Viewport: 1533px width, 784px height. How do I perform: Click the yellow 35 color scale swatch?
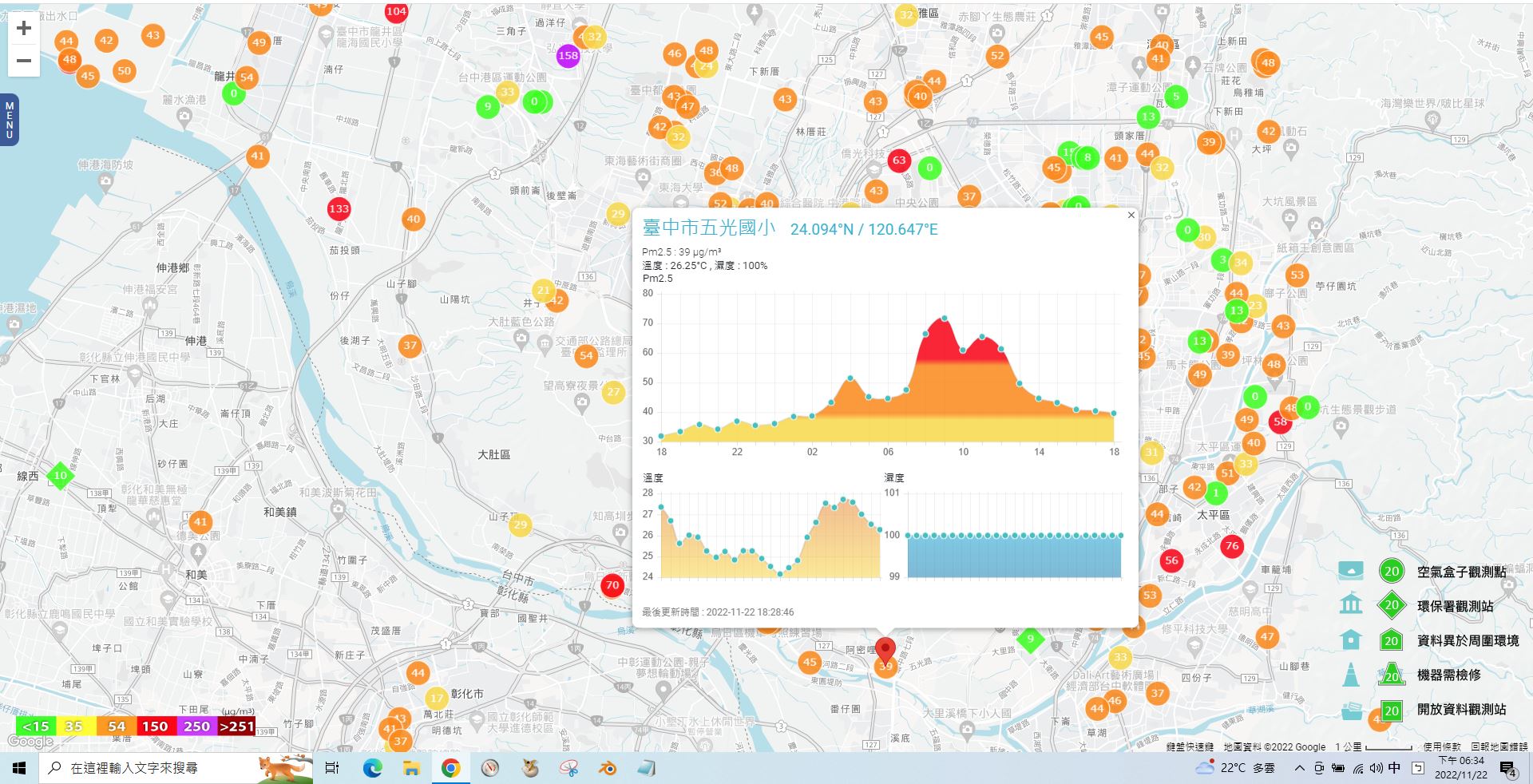click(76, 726)
